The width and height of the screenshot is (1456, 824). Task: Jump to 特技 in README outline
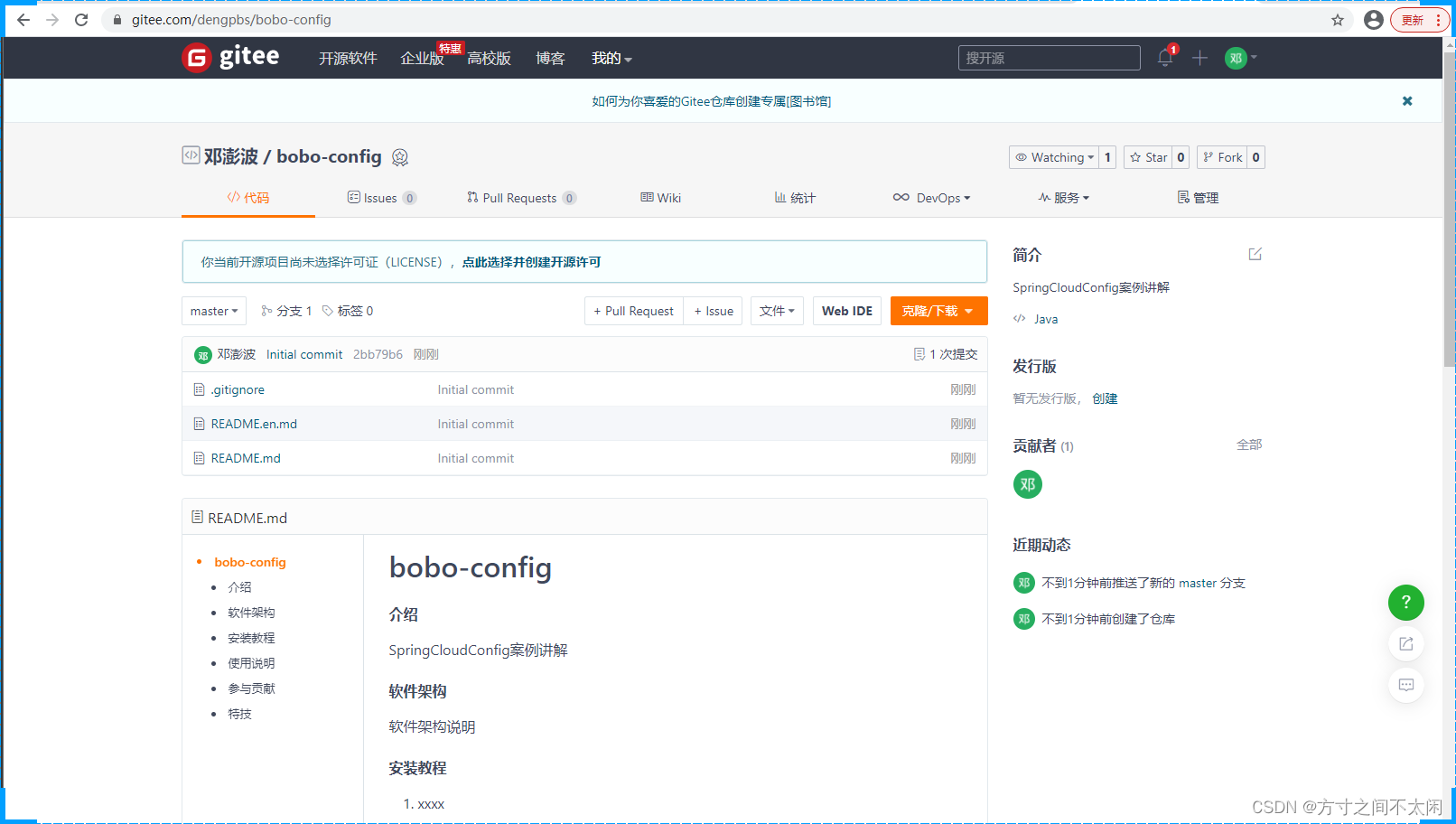tap(239, 714)
